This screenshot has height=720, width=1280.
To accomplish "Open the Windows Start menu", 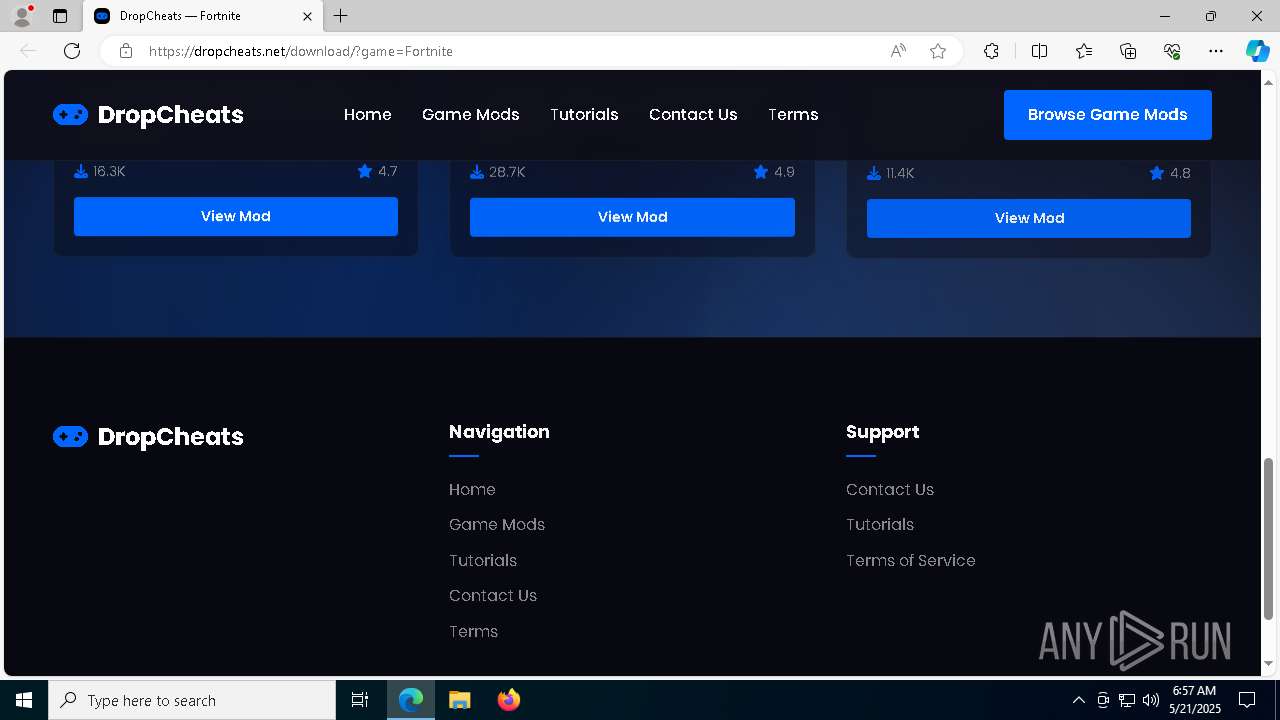I will pyautogui.click(x=24, y=700).
